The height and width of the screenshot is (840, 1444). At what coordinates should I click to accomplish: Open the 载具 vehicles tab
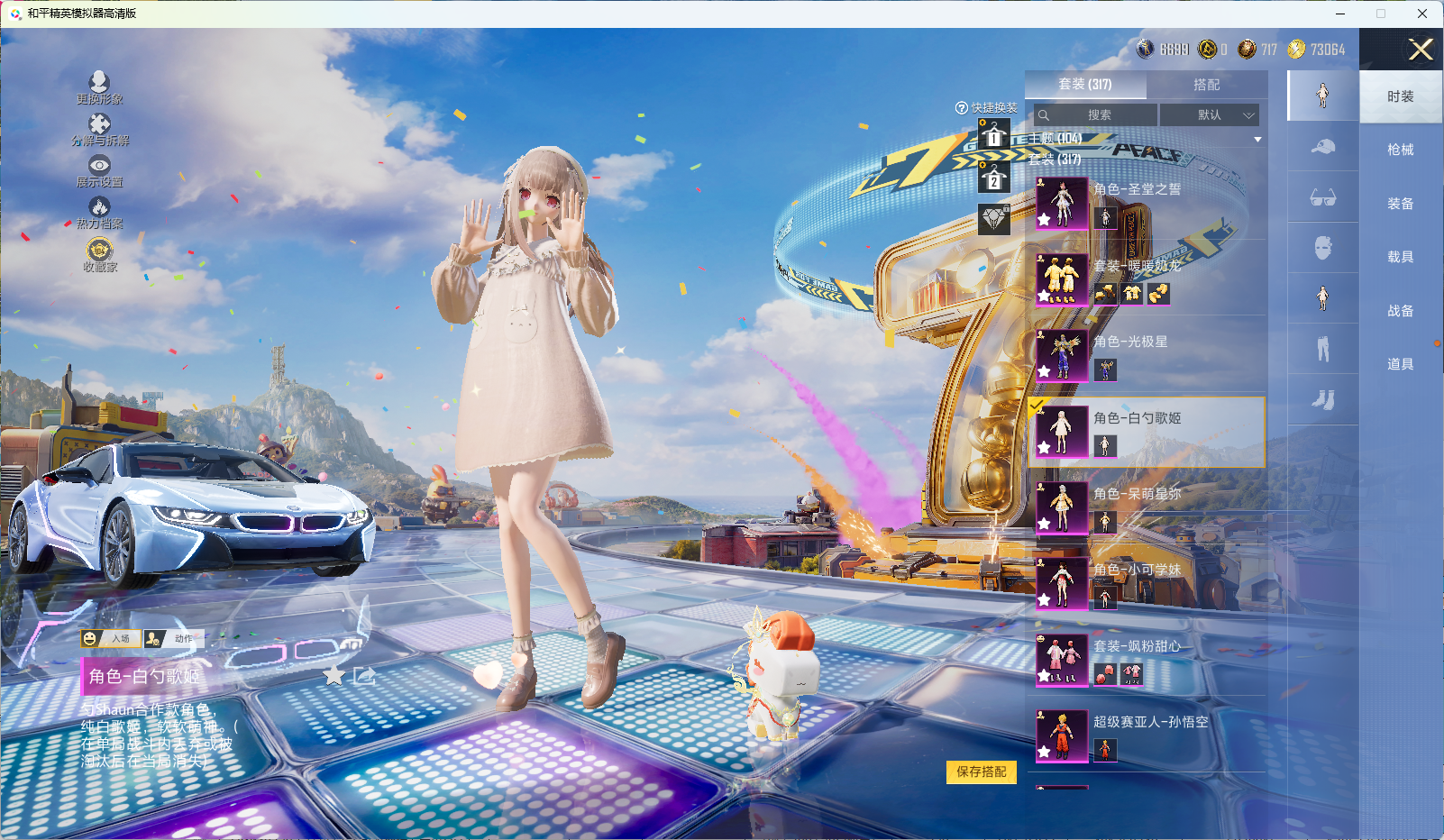pyautogui.click(x=1401, y=257)
